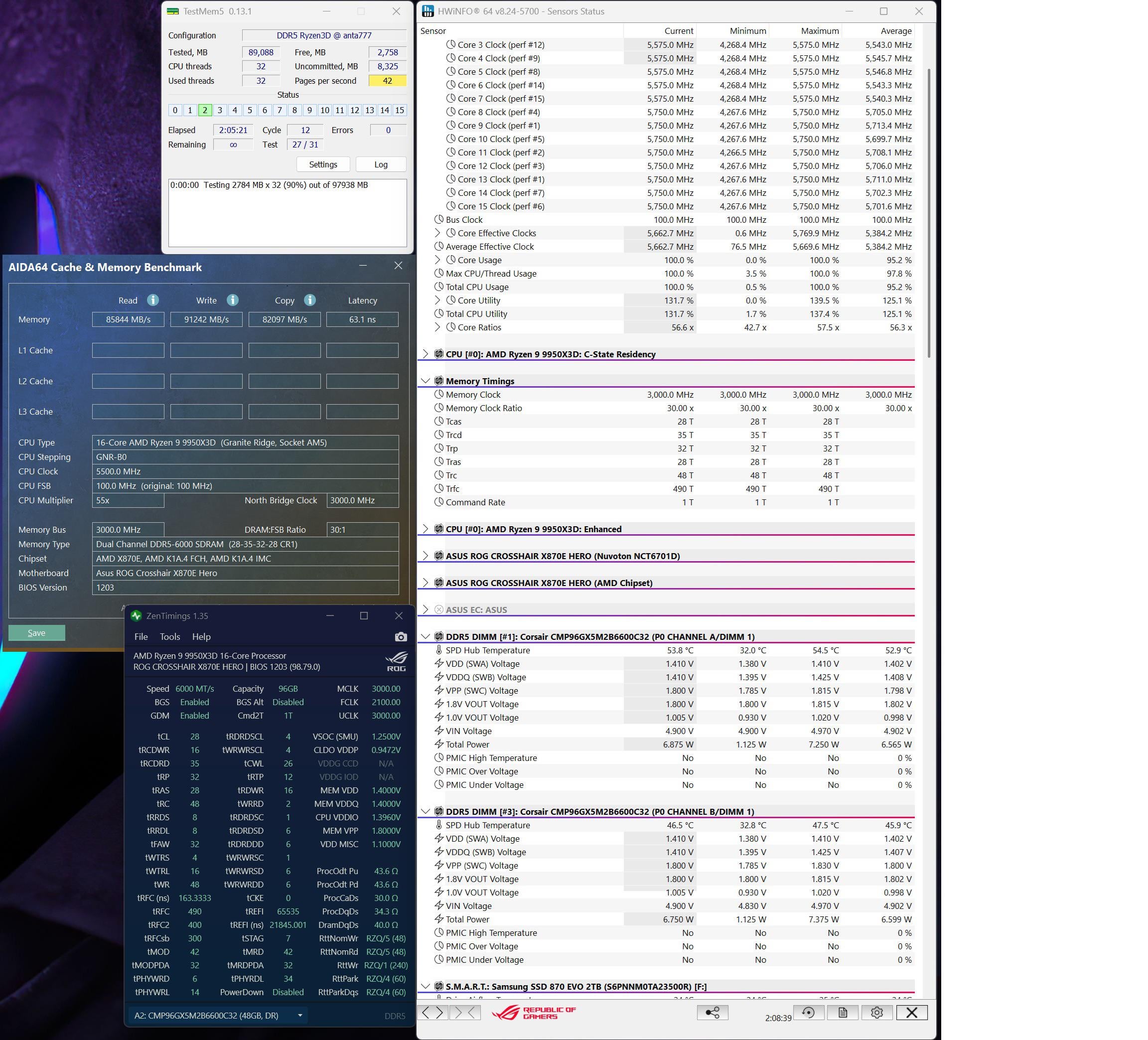Click lightning icon of DIMM #3 Total Power
This screenshot has height=1040, width=1148.
point(438,919)
